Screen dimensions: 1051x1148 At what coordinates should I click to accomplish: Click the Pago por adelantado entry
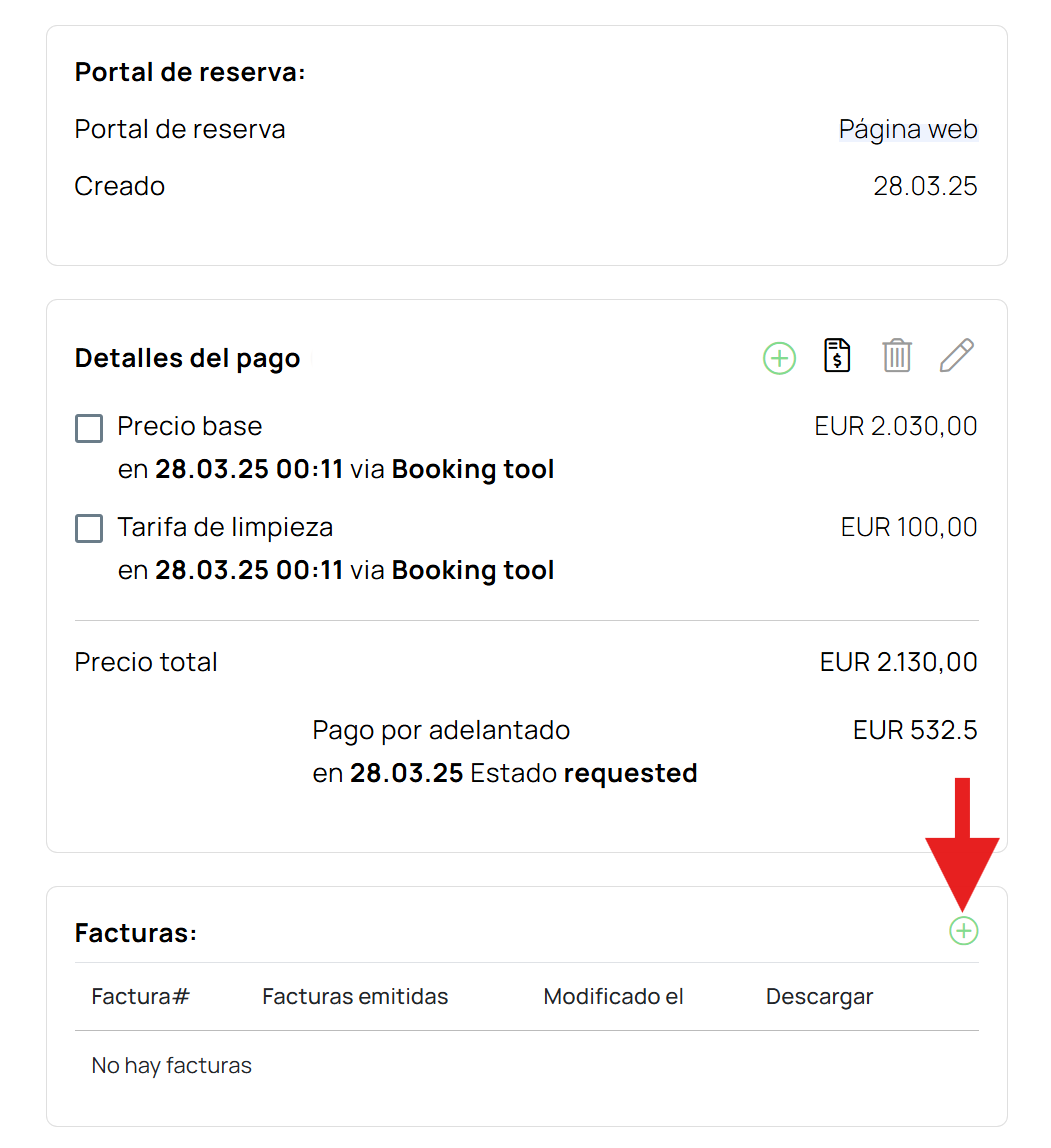tap(505, 751)
